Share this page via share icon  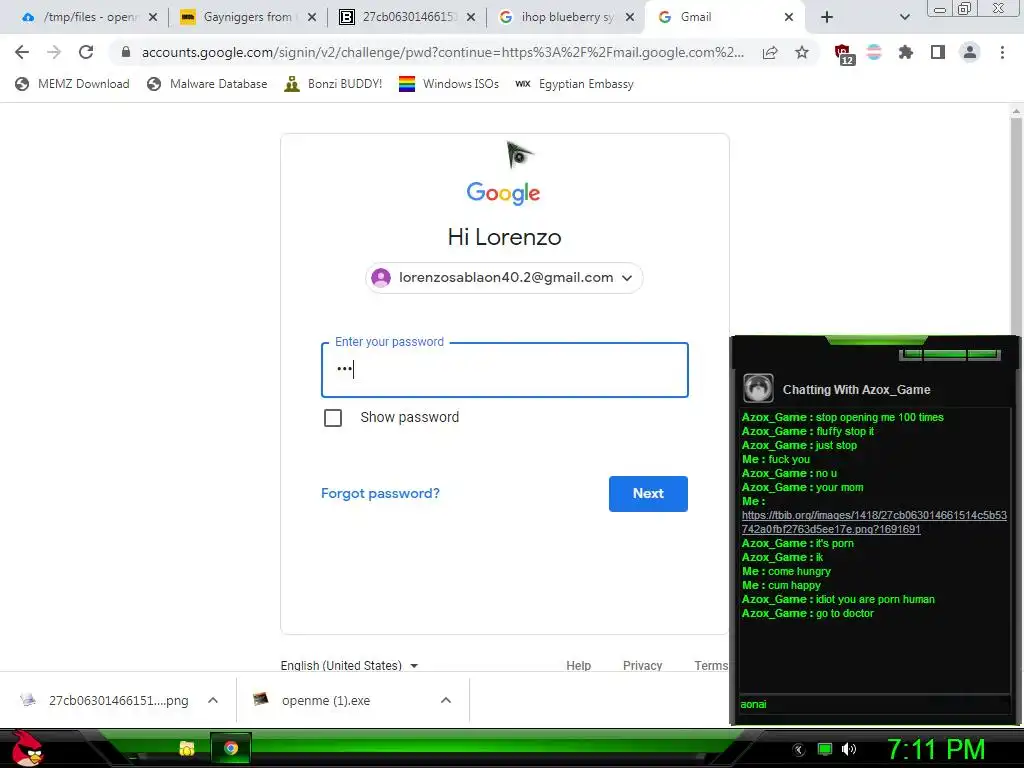point(770,52)
